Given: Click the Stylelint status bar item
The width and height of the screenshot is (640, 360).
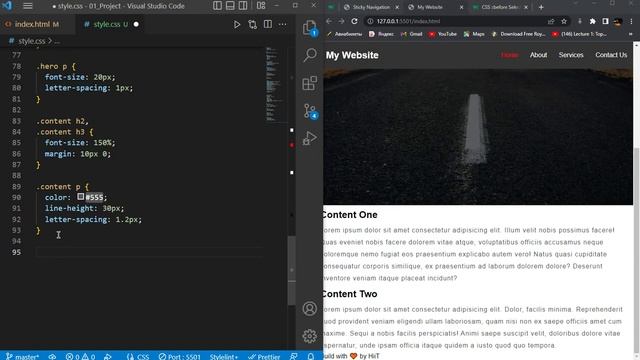Looking at the screenshot, I should (224, 356).
